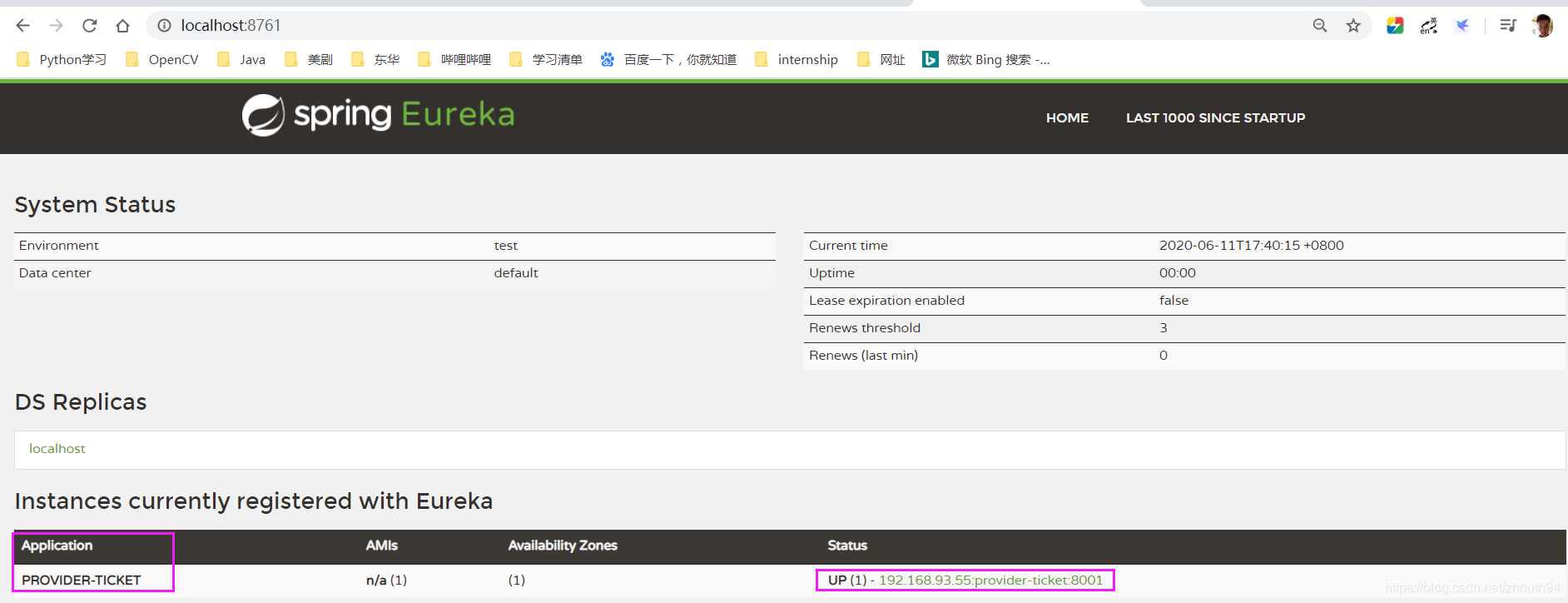The width and height of the screenshot is (1568, 603).
Task: Open the colorful square extension icon
Action: (1395, 26)
